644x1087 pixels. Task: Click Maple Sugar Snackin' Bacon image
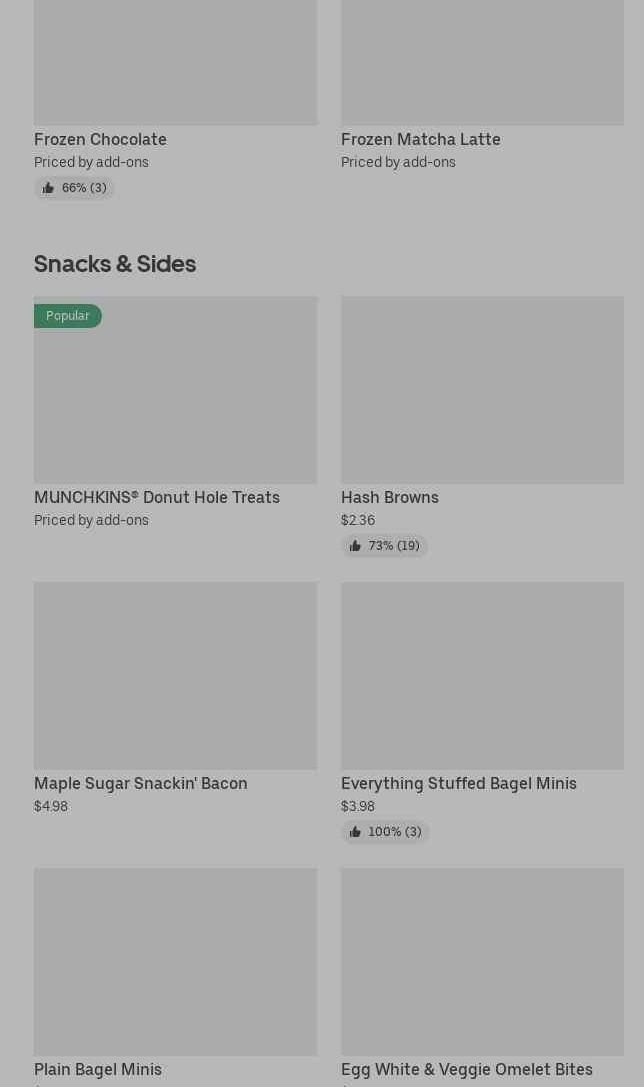click(175, 676)
